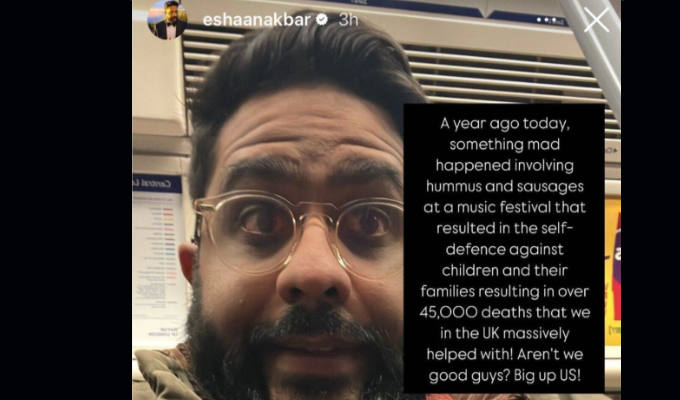Open the three-dot more options menu
Image resolution: width=680 pixels, height=400 pixels.
(x=546, y=20)
